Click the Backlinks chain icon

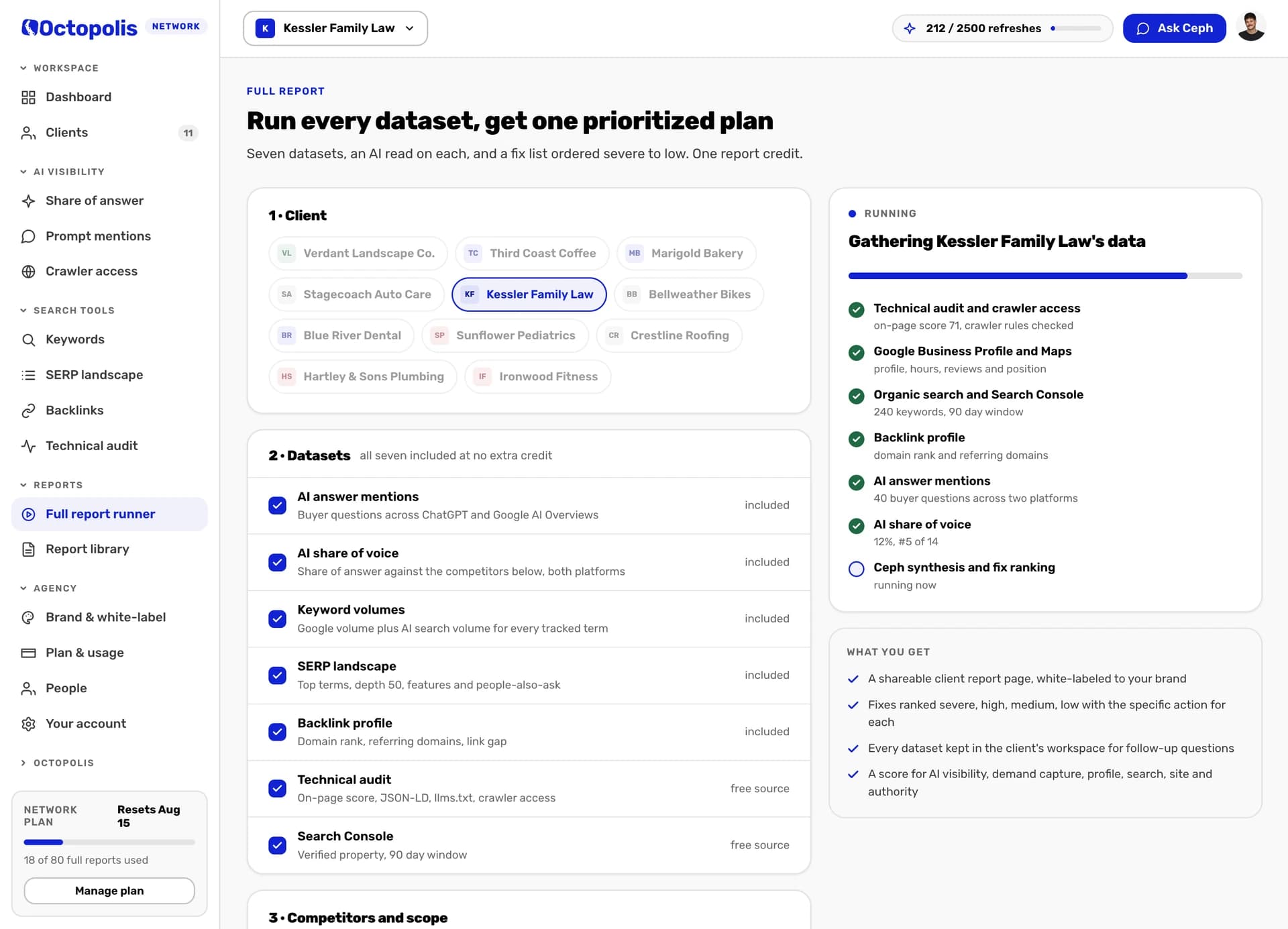(x=28, y=411)
